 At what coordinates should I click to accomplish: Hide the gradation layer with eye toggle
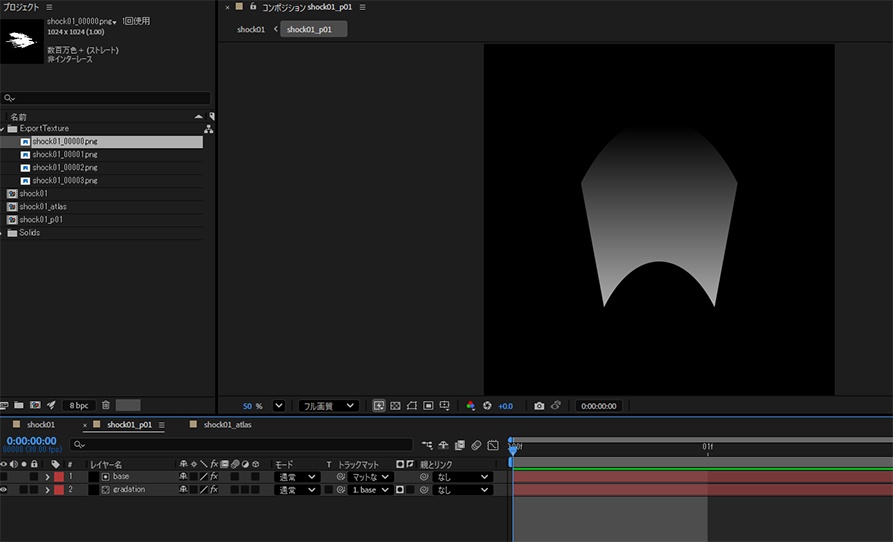click(4, 490)
